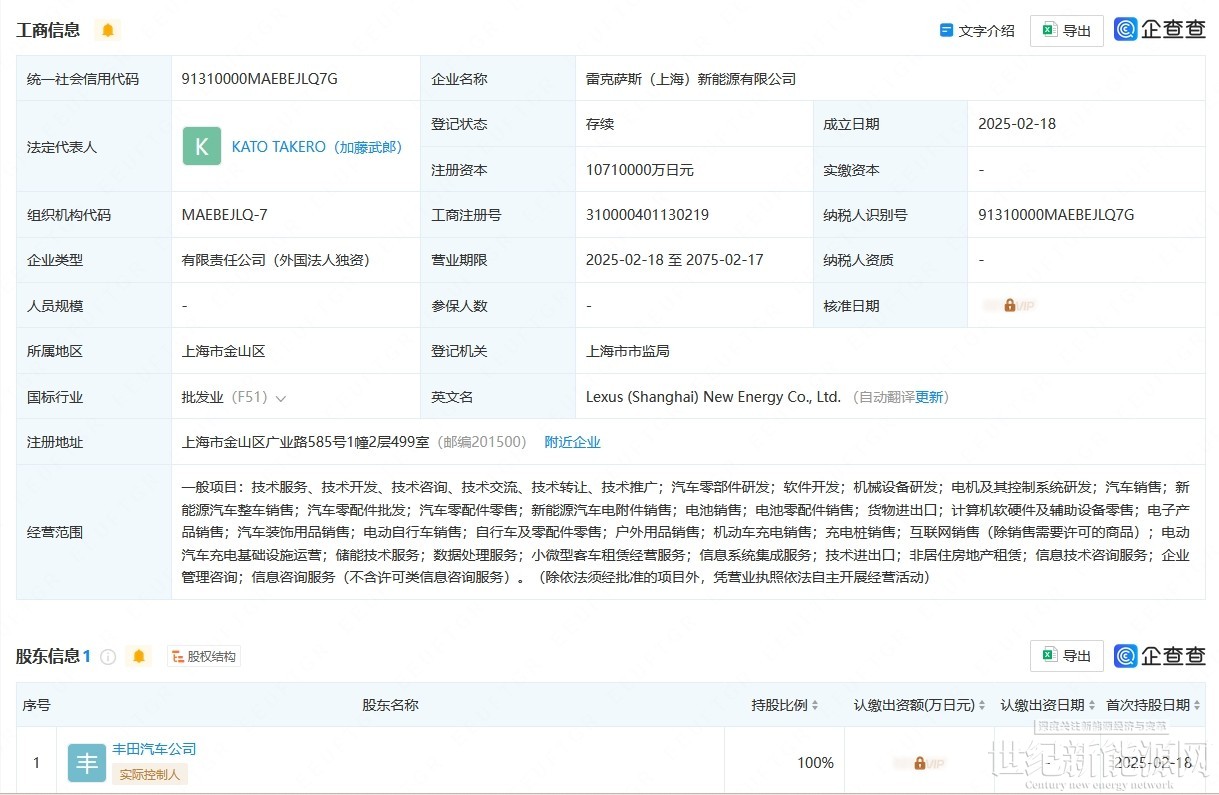Click address 上海市金山区广业路585号1幢2层499室
1219x795 pixels.
coord(305,442)
